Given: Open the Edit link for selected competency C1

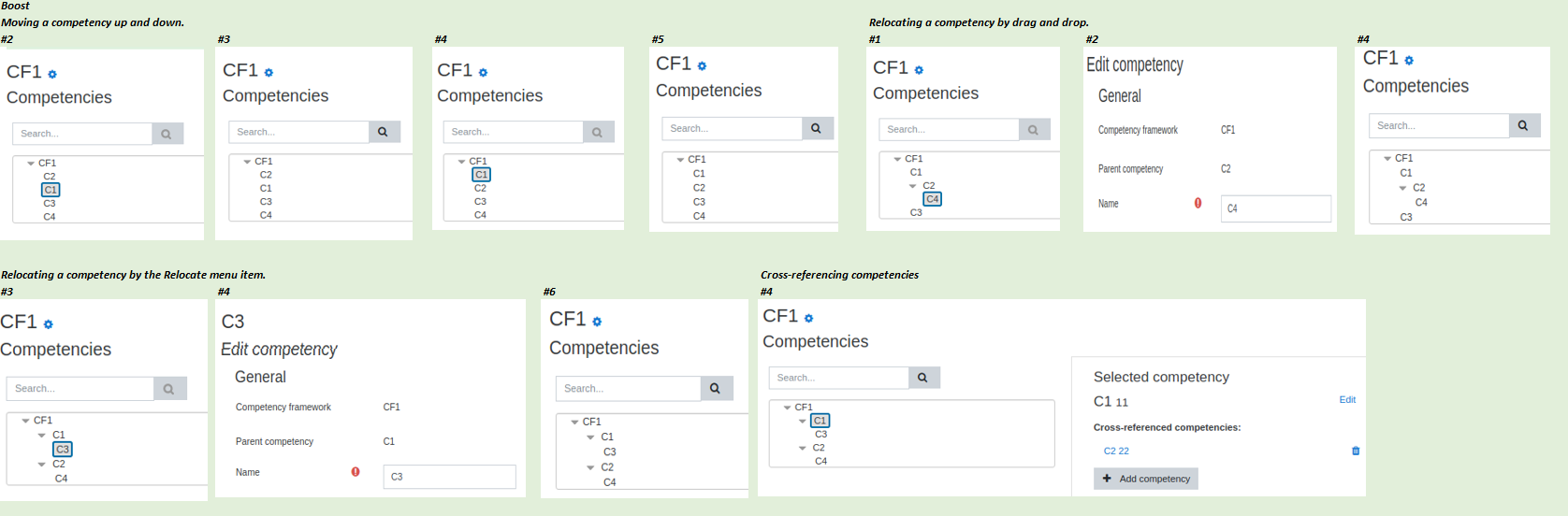Looking at the screenshot, I should coord(1347,399).
